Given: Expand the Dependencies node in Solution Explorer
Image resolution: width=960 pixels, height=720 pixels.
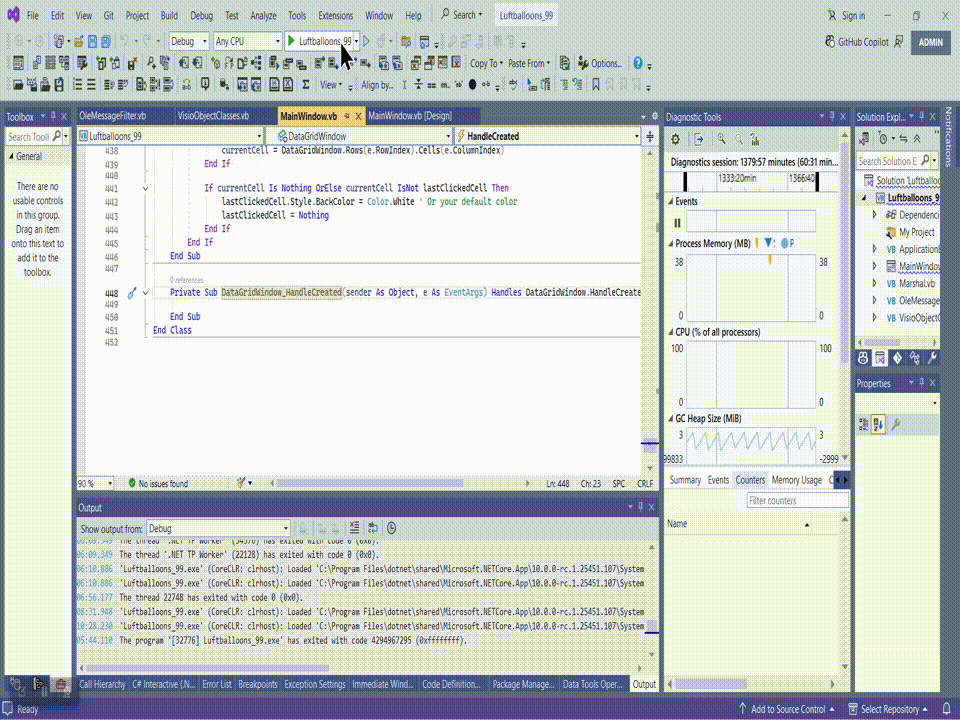Looking at the screenshot, I should pos(875,215).
